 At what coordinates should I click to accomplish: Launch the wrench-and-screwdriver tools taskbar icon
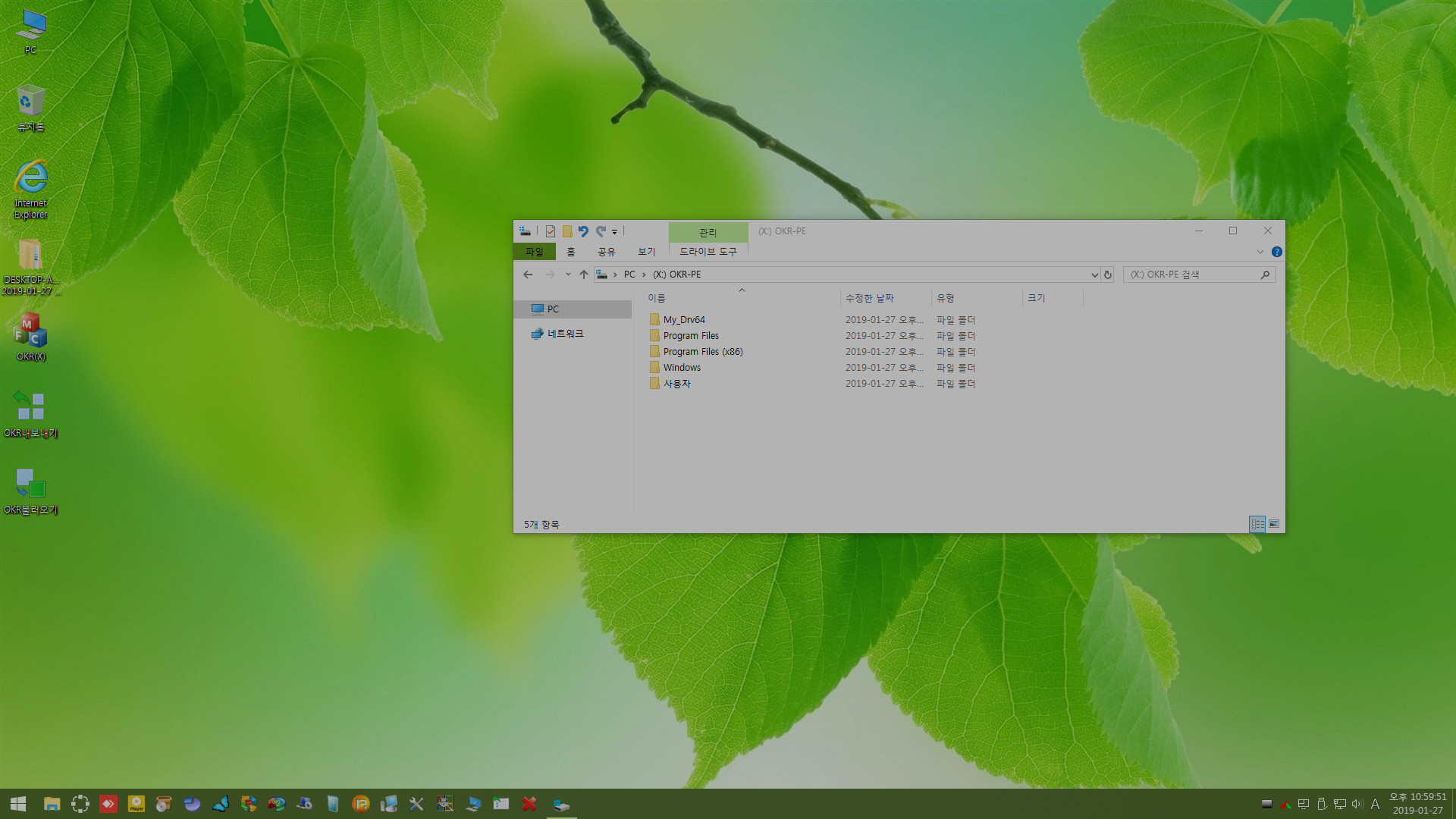tap(416, 804)
